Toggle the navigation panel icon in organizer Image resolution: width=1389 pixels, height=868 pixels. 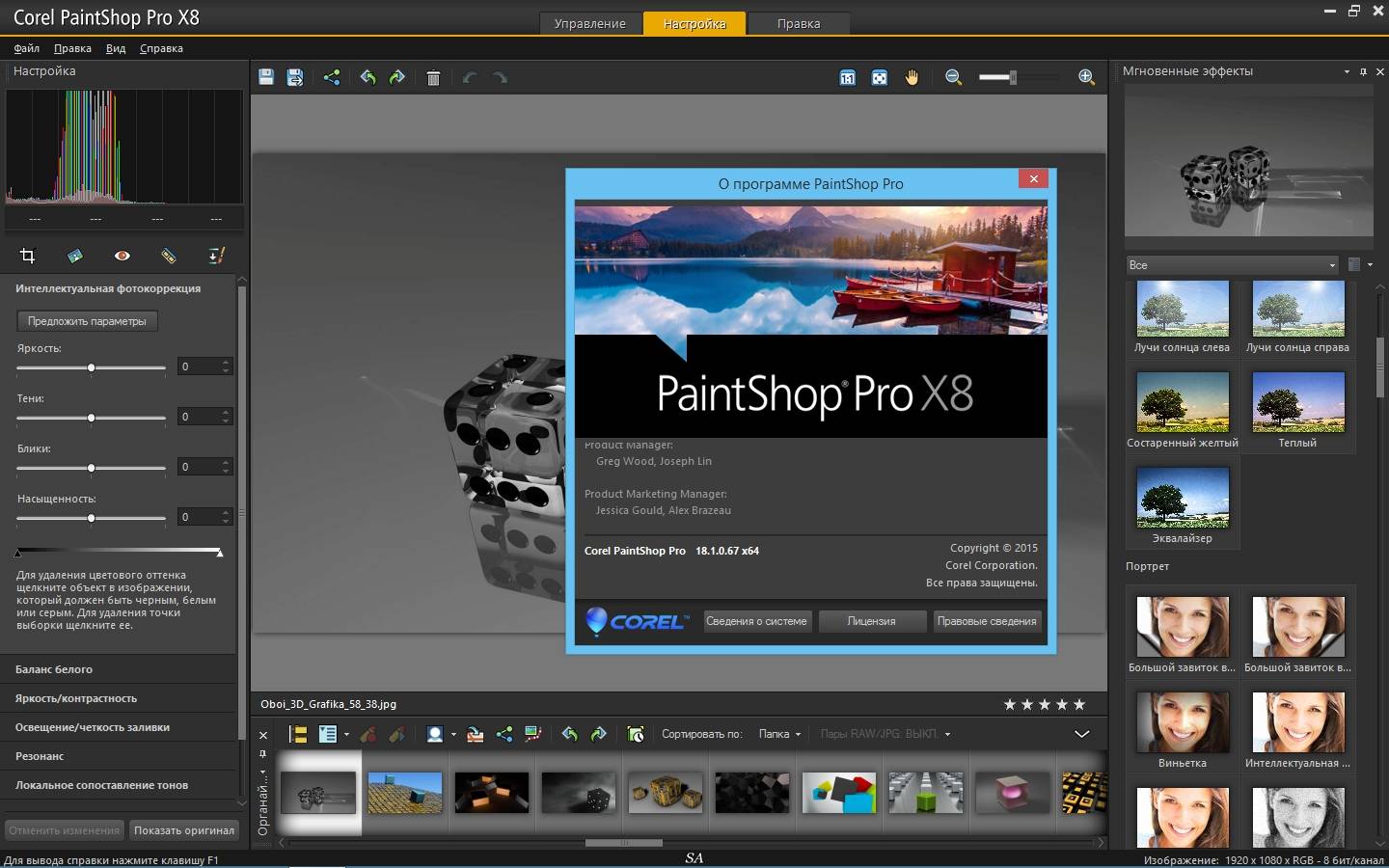(297, 734)
